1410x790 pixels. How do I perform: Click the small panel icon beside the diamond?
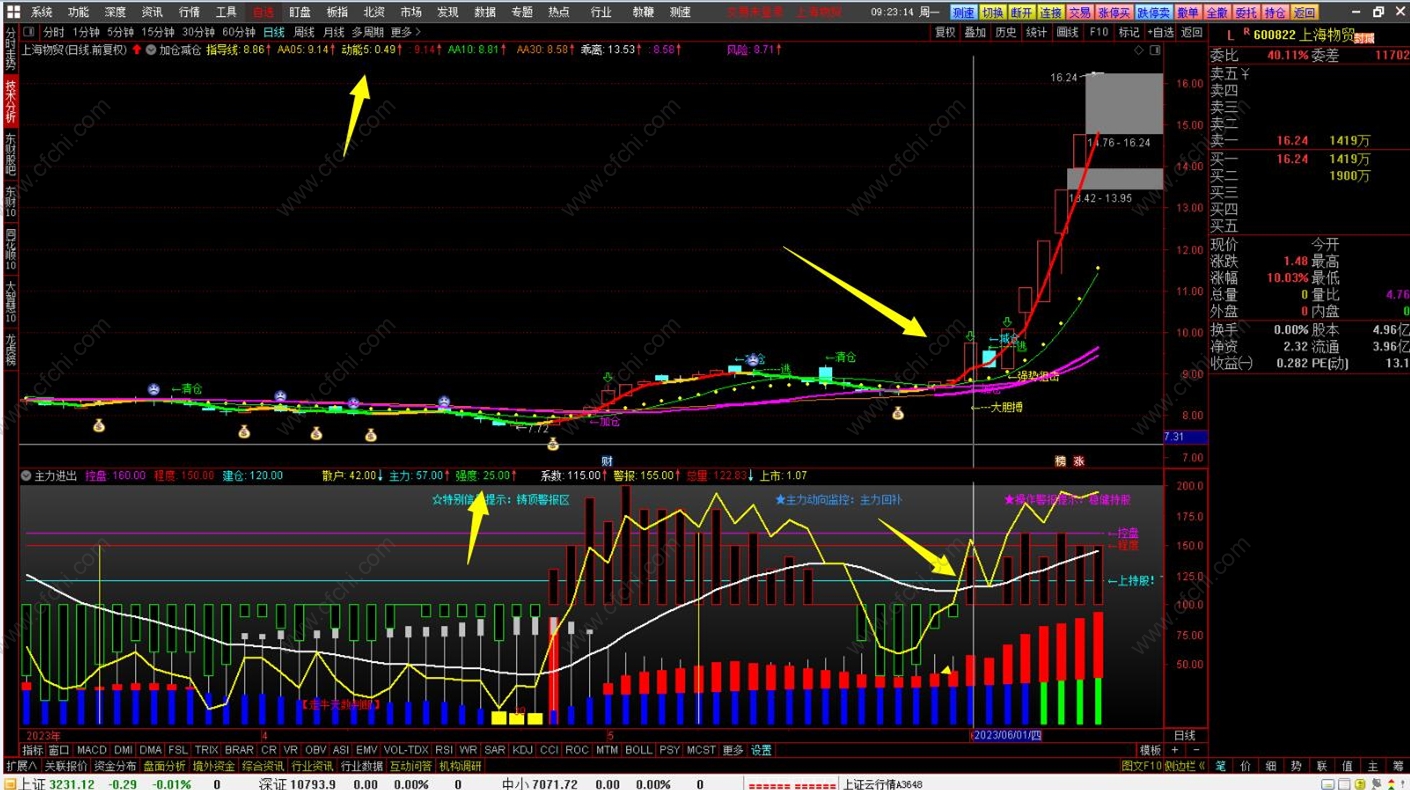coord(1154,50)
